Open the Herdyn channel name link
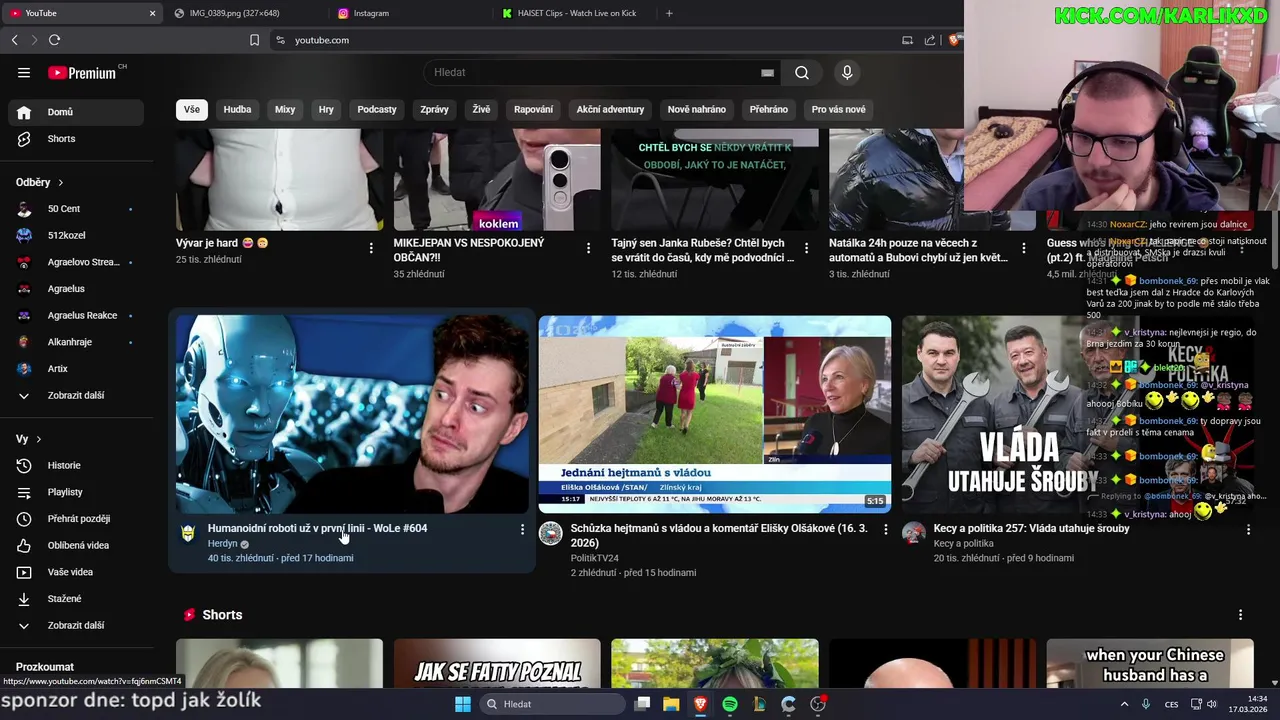1280x720 pixels. pos(222,544)
